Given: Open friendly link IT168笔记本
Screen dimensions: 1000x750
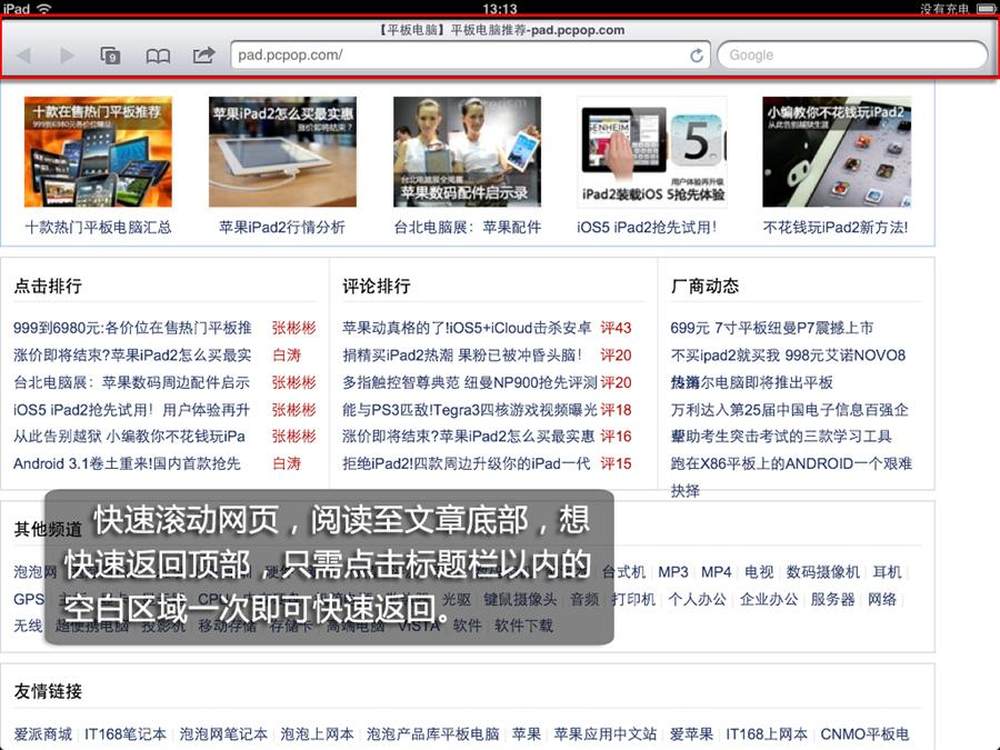Looking at the screenshot, I should point(125,734).
